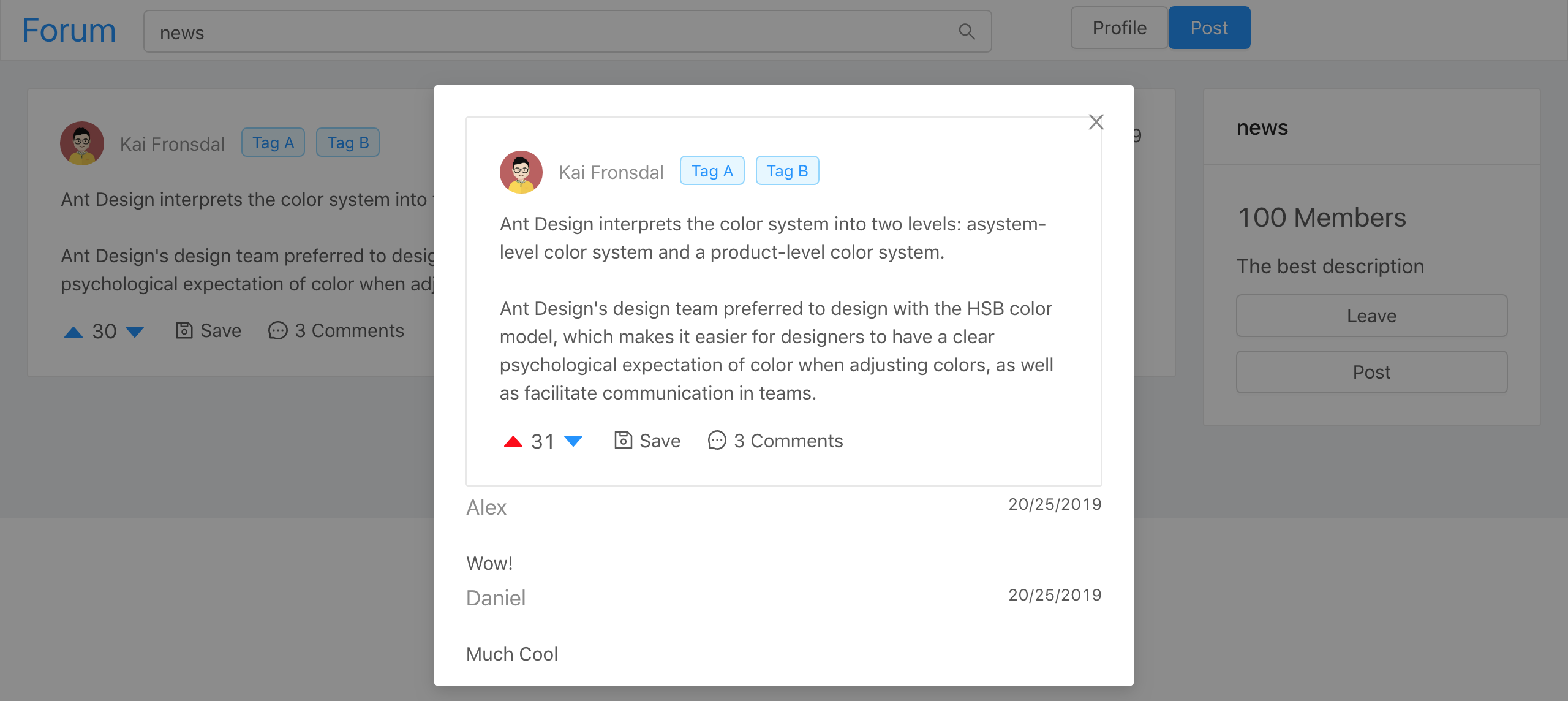Image resolution: width=1568 pixels, height=701 pixels.
Task: Click the red upvote arrow in modal
Action: click(513, 441)
